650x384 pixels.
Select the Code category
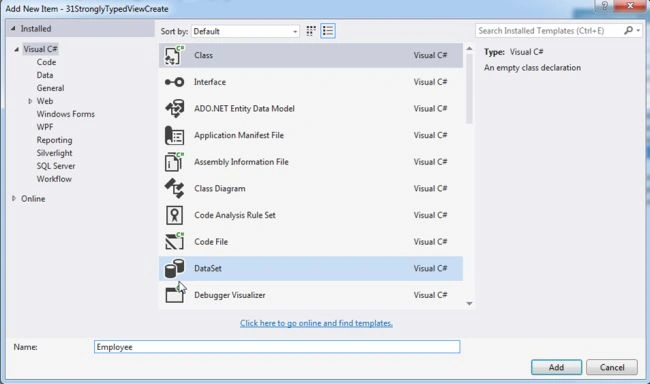coord(46,62)
